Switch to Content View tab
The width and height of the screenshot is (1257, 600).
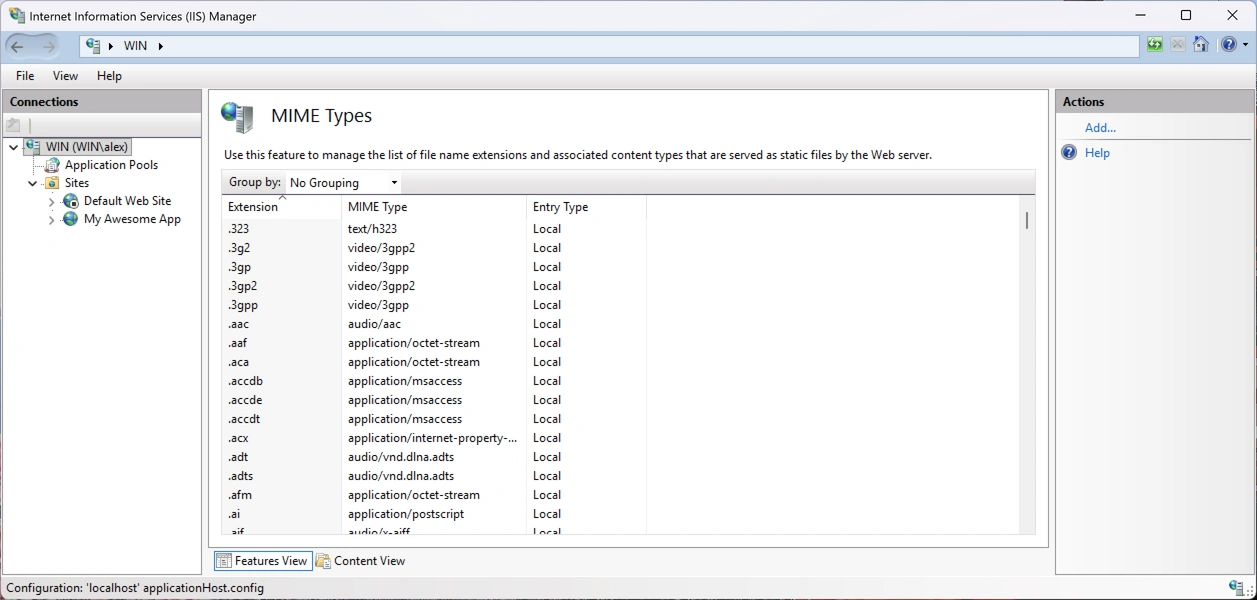360,561
